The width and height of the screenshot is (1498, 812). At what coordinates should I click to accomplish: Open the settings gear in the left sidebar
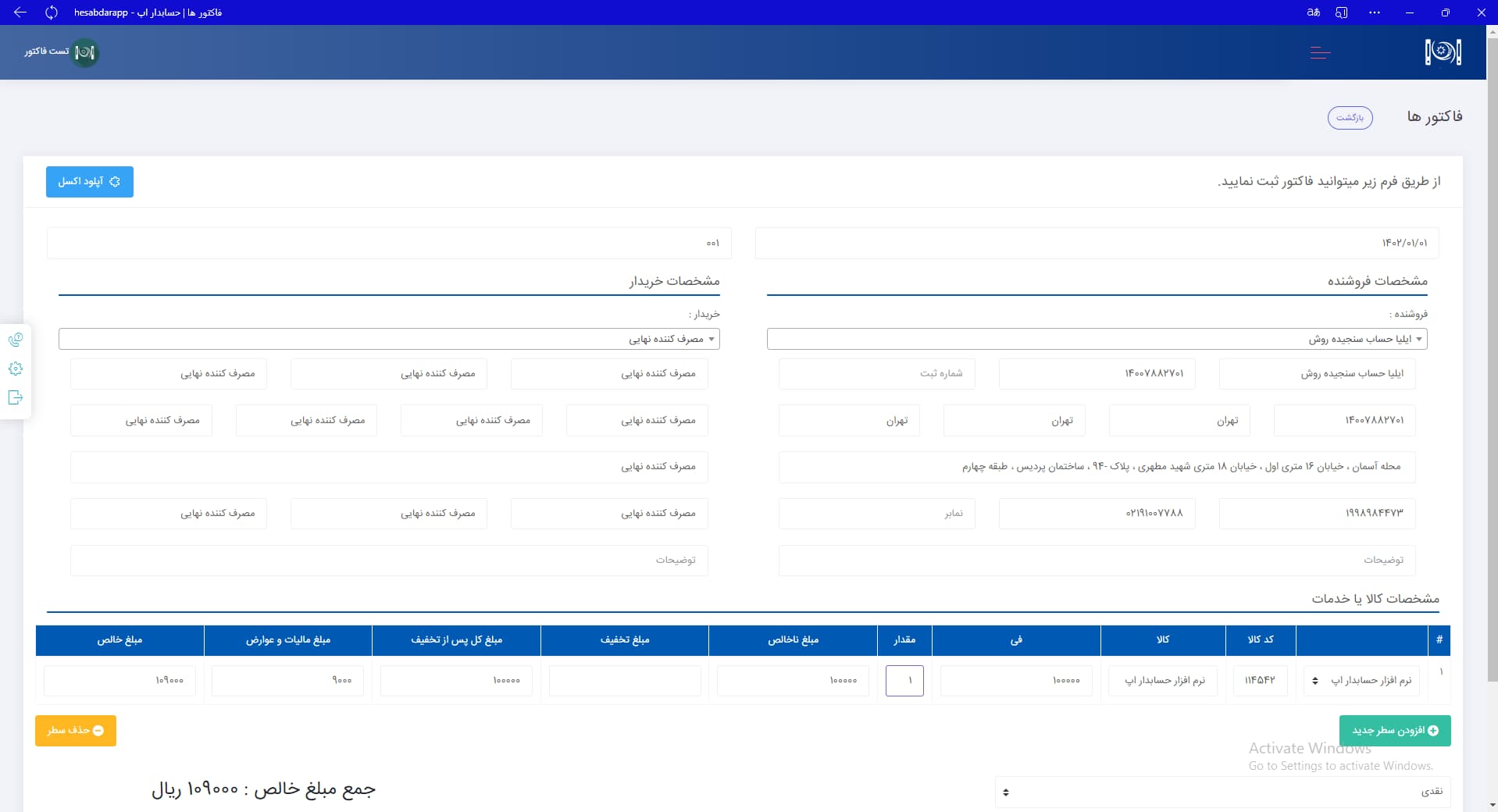point(16,369)
